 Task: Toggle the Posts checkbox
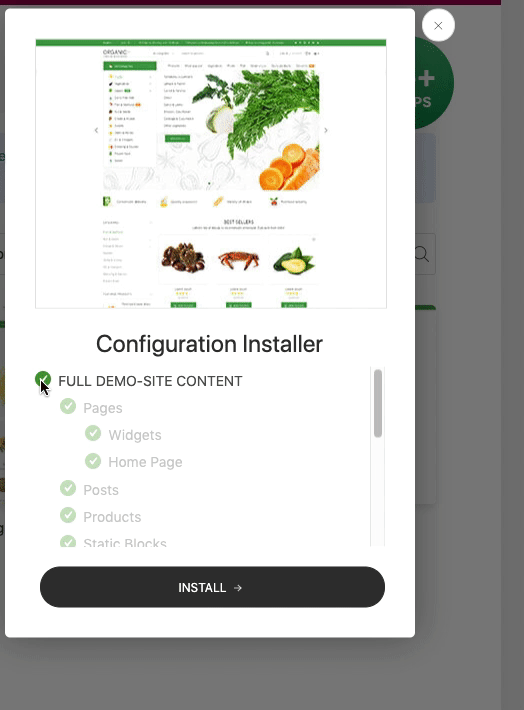(x=68, y=488)
